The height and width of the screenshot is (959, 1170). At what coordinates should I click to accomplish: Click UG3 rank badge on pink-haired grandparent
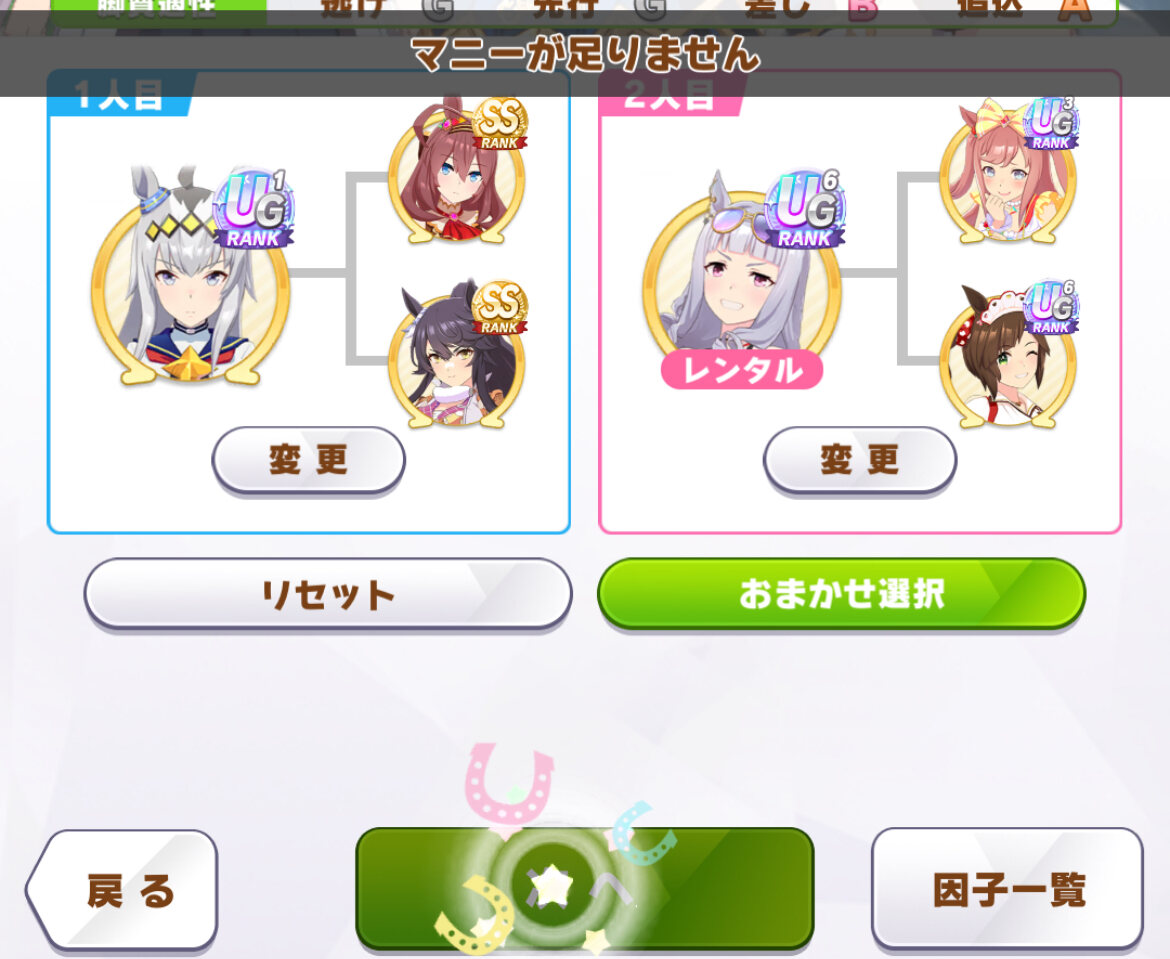pos(1051,124)
